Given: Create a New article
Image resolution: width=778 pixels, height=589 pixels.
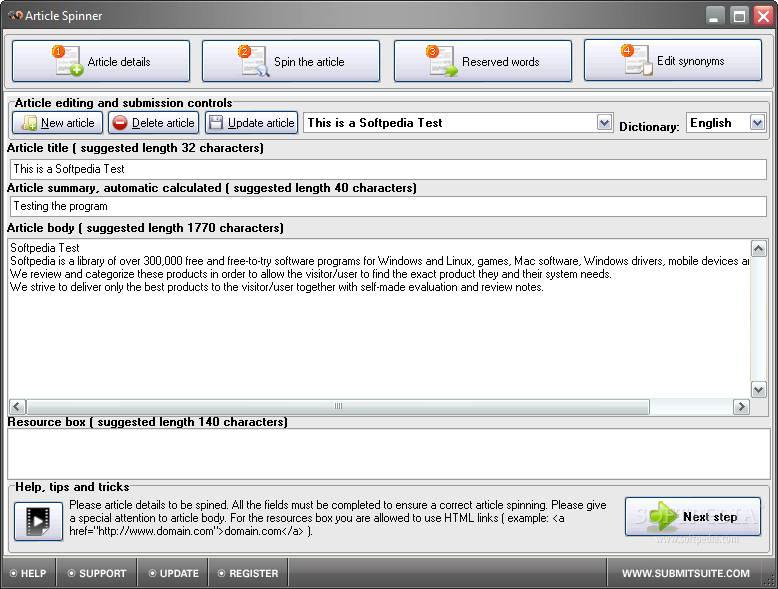Looking at the screenshot, I should (58, 123).
